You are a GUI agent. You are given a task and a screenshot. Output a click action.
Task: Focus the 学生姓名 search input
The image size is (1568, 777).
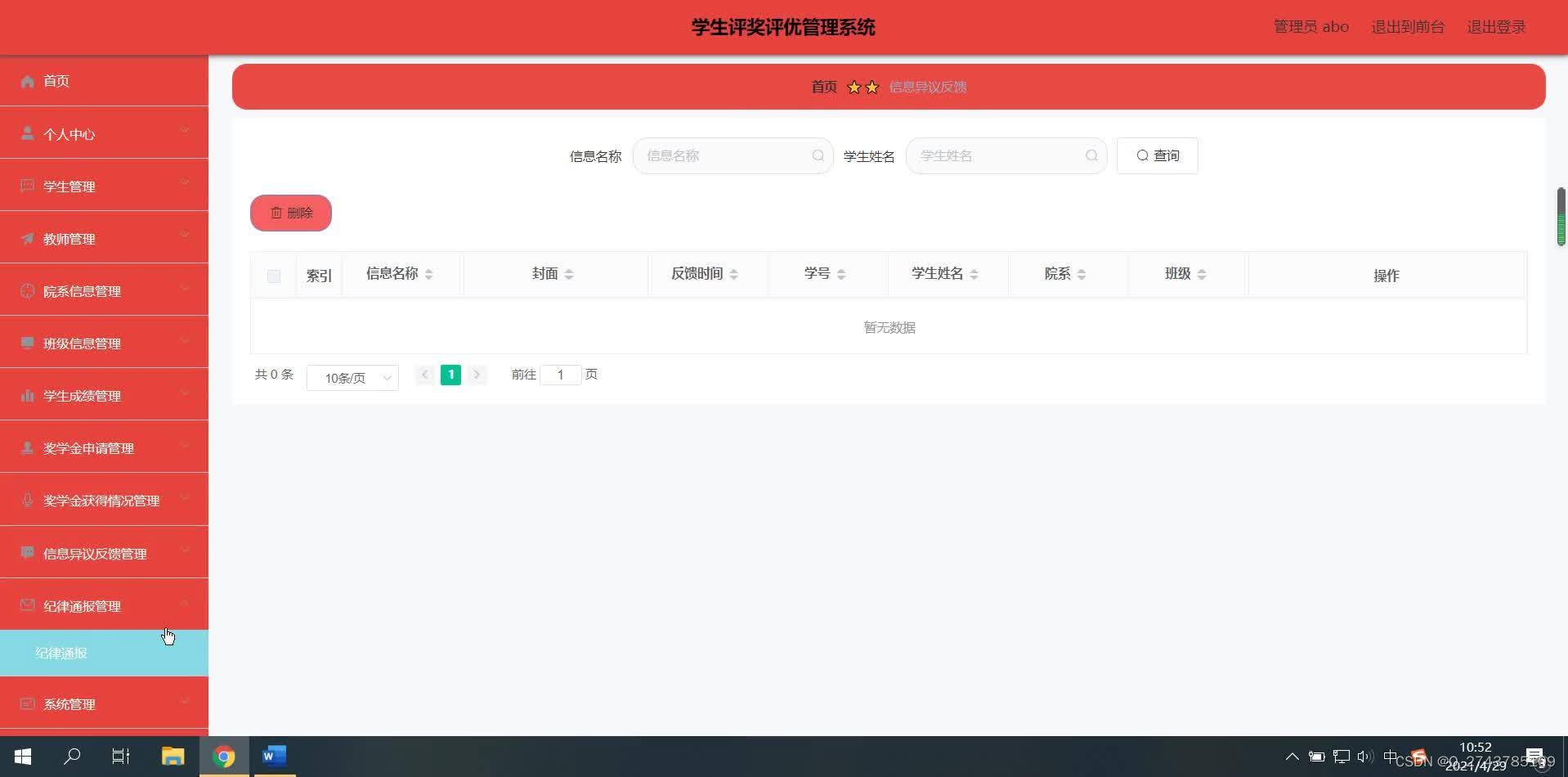[1006, 155]
